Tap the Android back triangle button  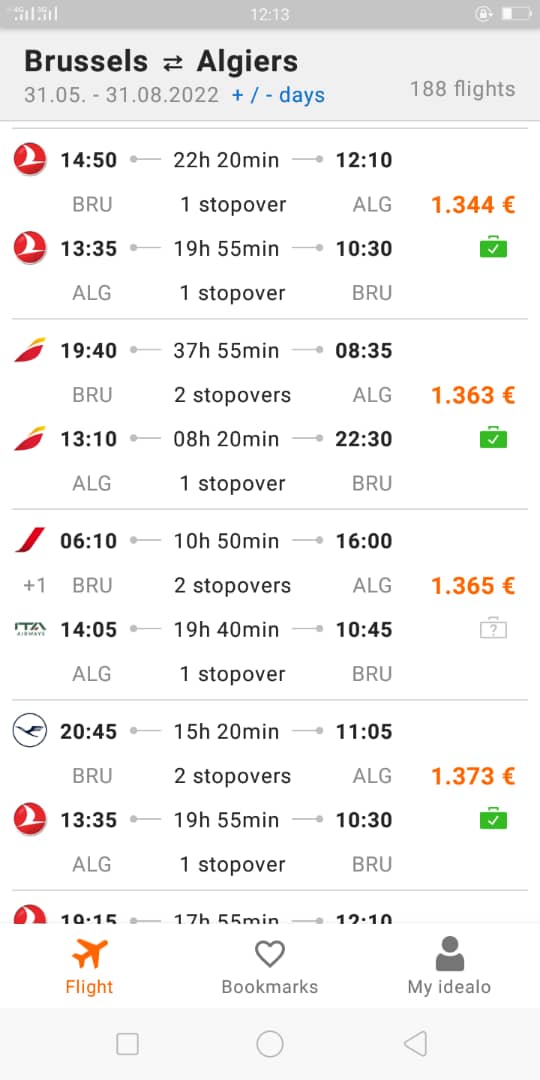(415, 1043)
